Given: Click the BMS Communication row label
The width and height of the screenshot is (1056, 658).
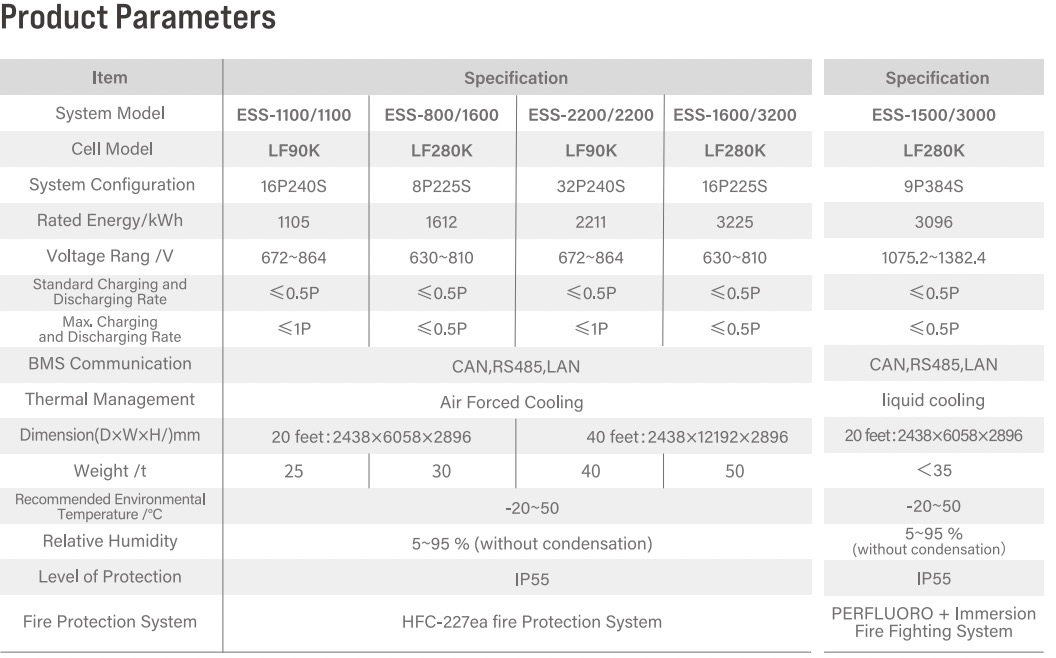Looking at the screenshot, I should click(110, 364).
